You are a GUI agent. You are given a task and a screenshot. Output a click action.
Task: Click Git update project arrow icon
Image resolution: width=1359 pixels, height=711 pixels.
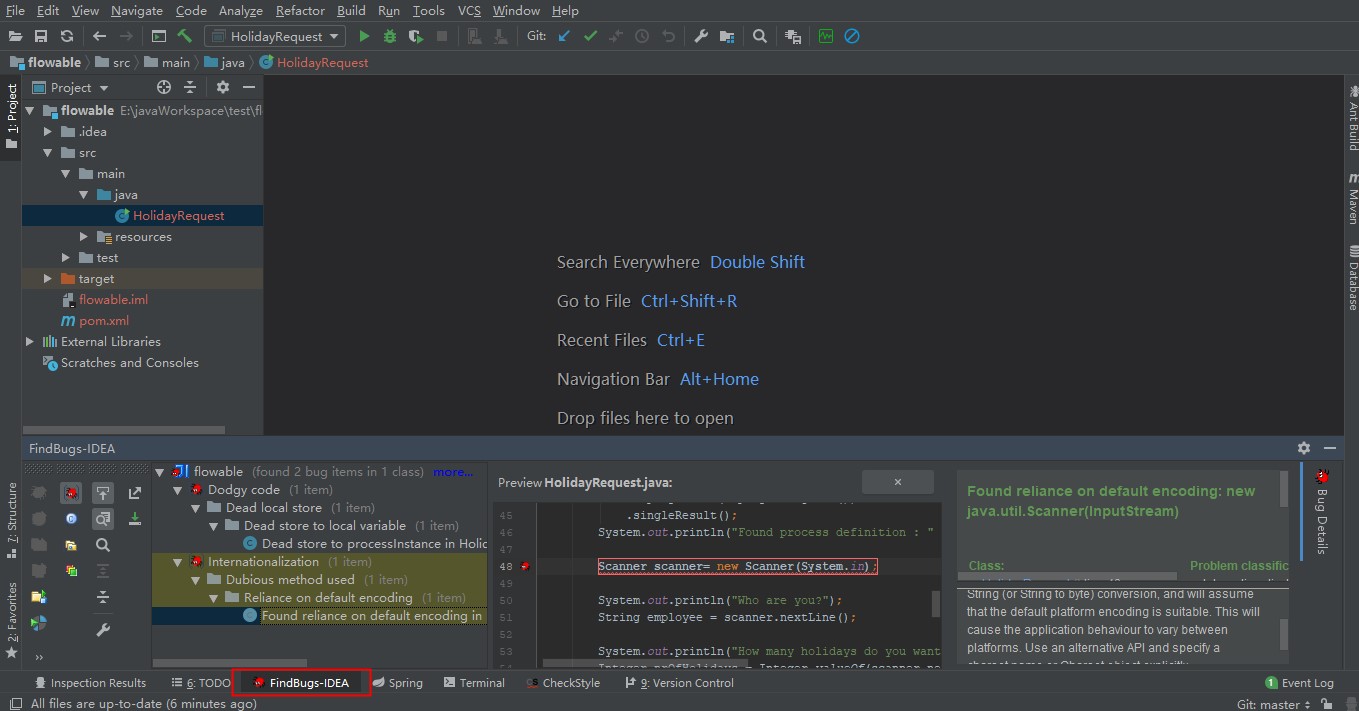coord(564,36)
